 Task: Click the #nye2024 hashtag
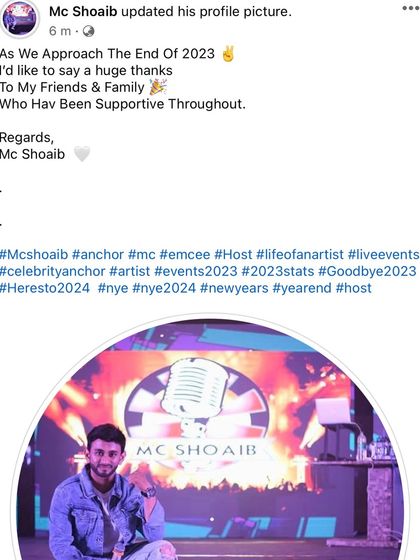point(164,288)
